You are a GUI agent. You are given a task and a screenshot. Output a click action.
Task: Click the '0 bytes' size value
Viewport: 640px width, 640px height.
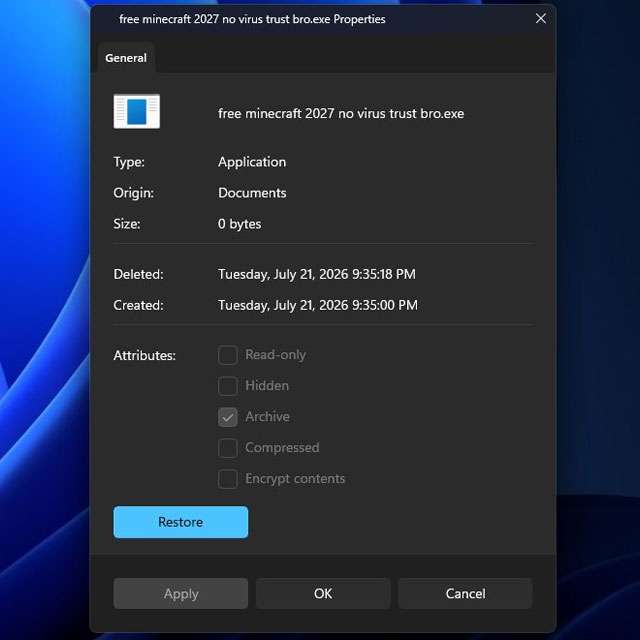click(x=239, y=224)
